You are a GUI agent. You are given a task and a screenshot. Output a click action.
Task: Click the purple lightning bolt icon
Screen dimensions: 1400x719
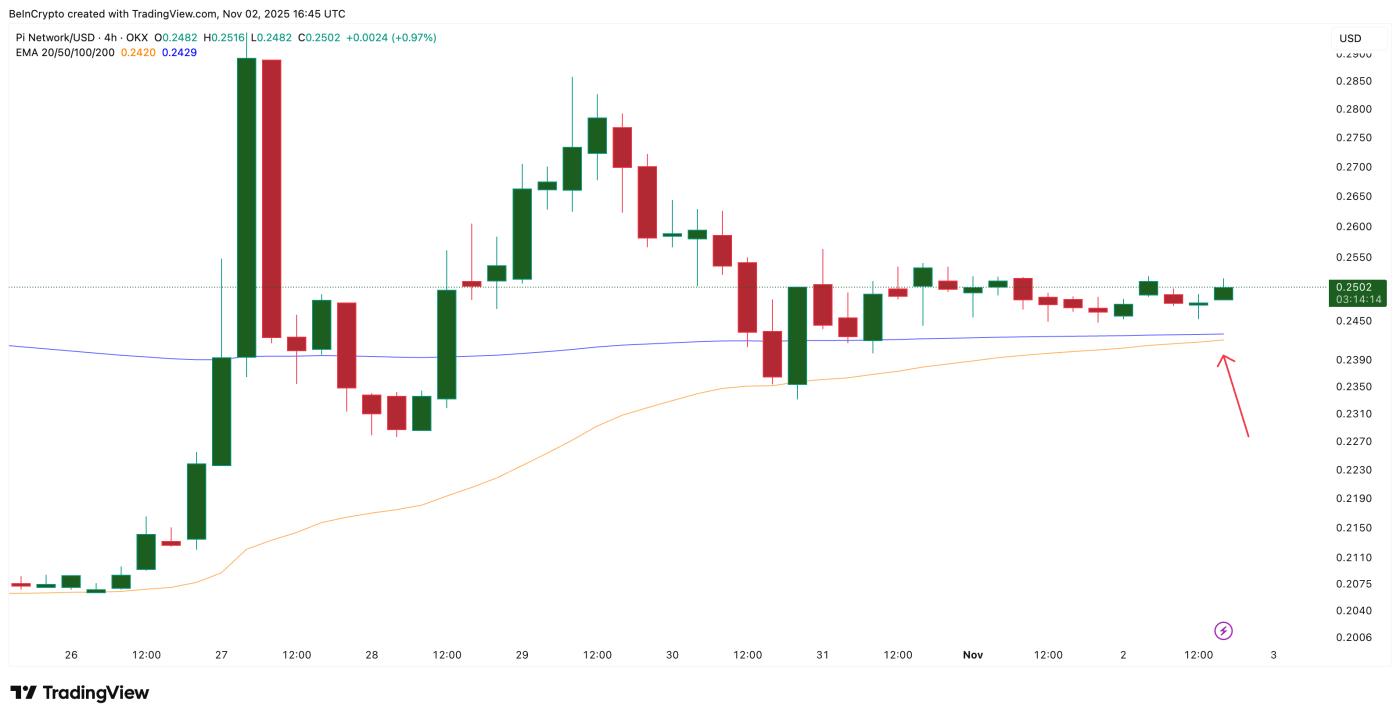click(1223, 631)
